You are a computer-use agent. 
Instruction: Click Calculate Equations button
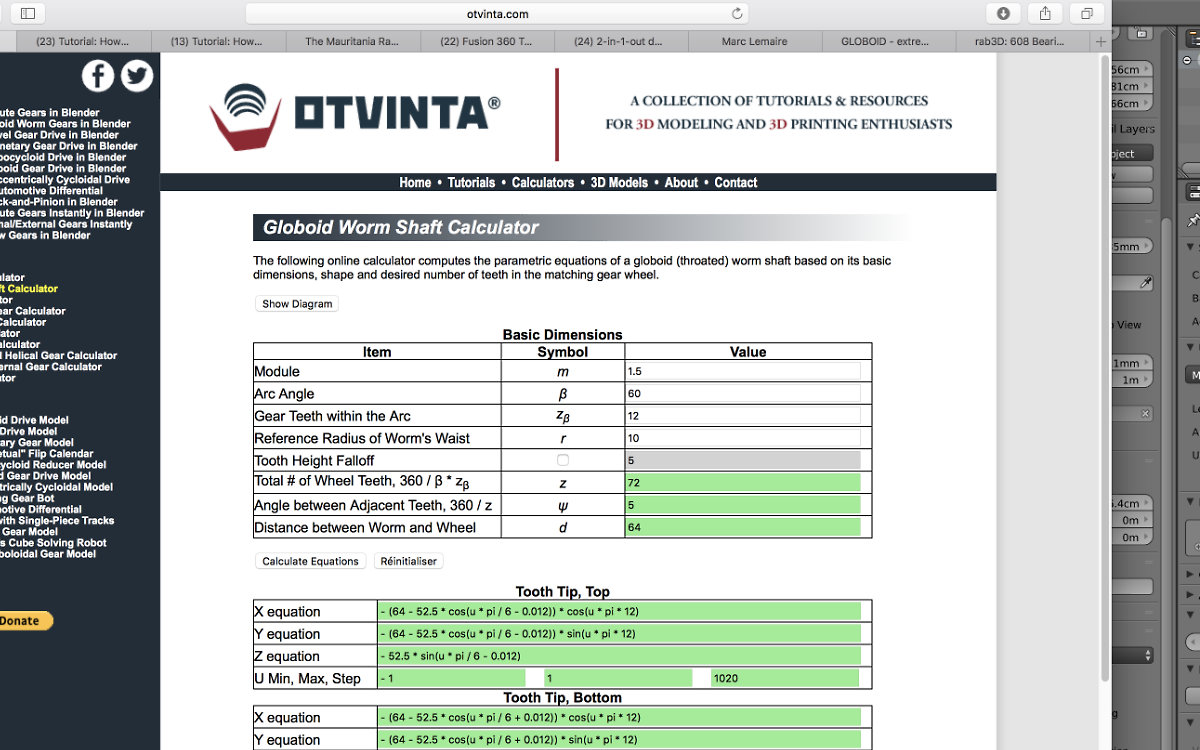(310, 561)
